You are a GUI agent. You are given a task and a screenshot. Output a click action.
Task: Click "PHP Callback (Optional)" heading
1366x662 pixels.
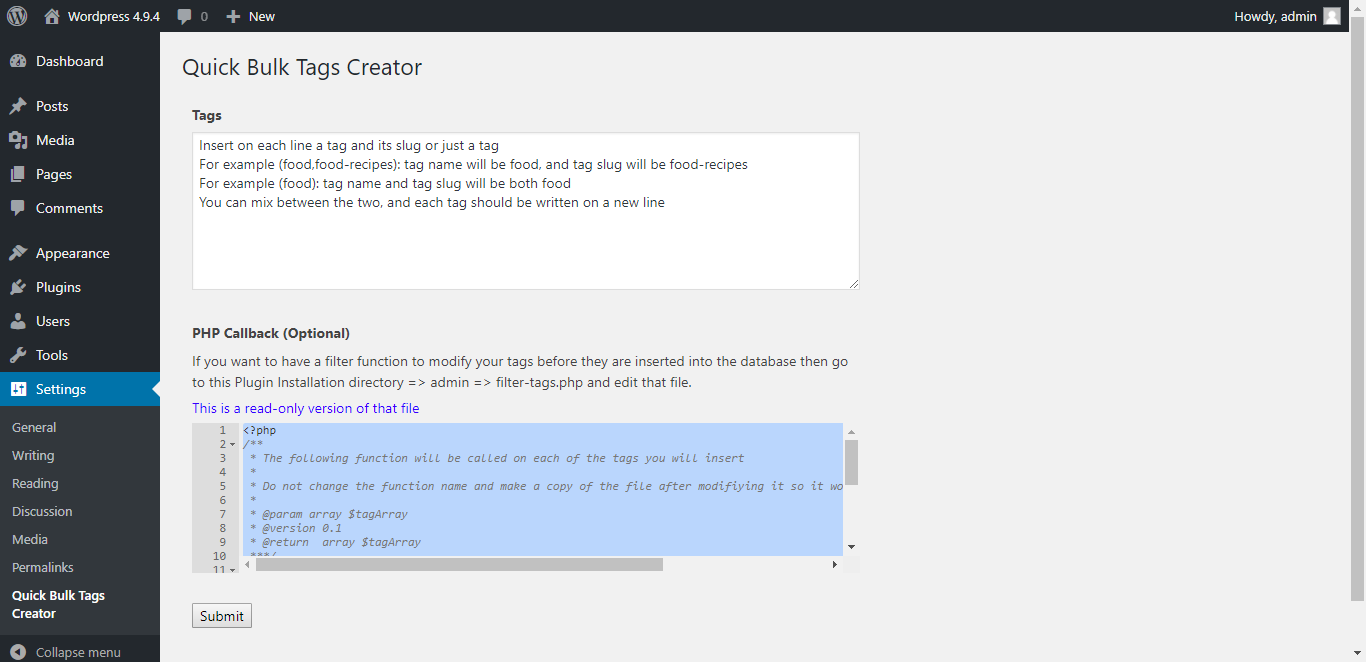click(x=271, y=333)
